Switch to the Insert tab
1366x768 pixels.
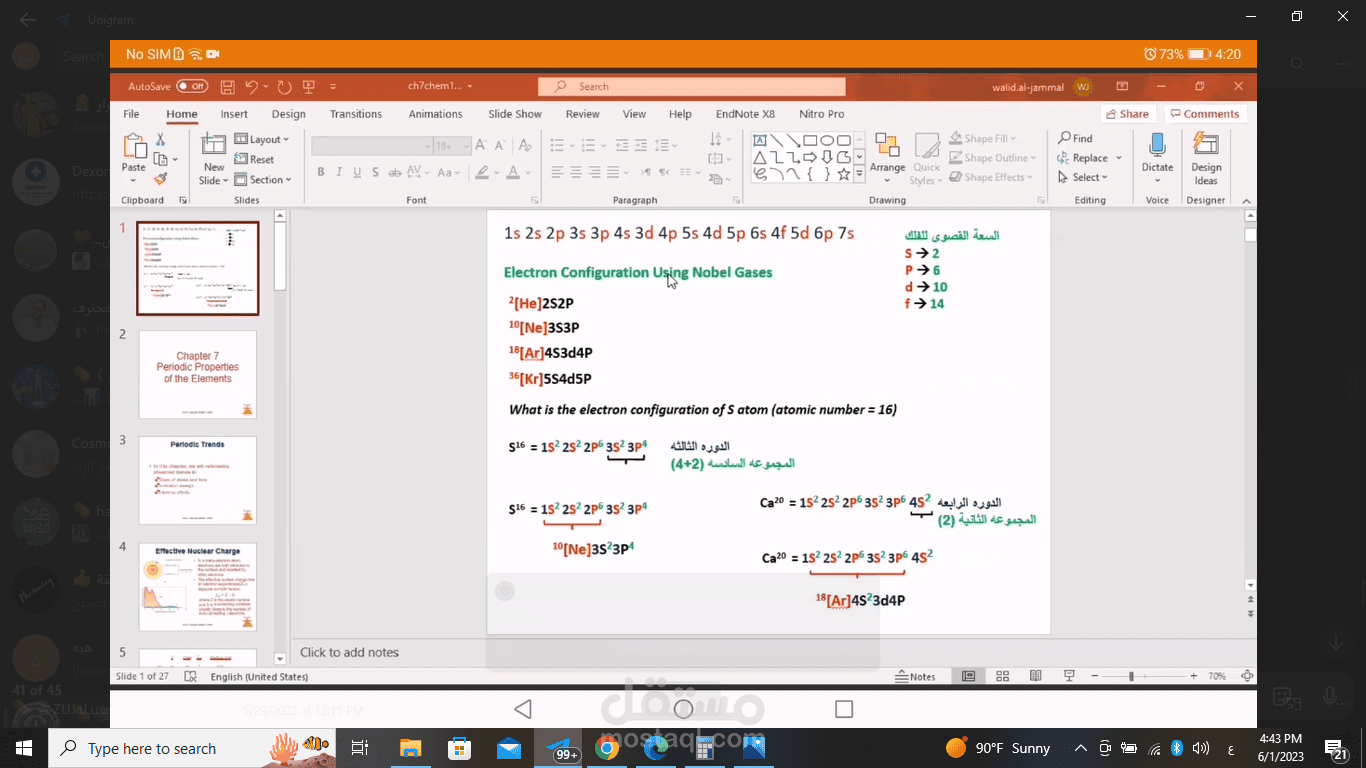click(x=234, y=114)
